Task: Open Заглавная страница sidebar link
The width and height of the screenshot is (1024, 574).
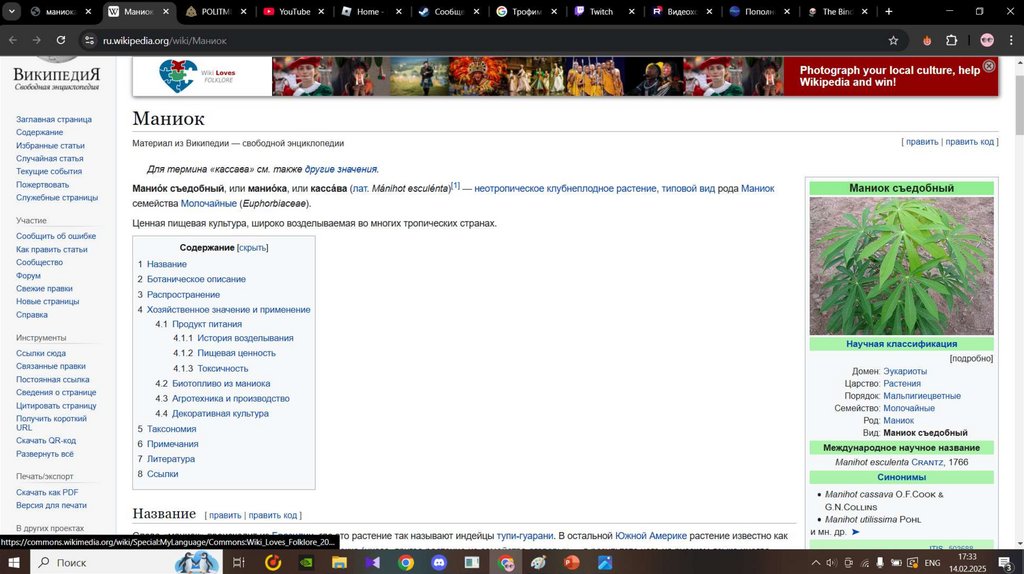Action: pos(54,120)
